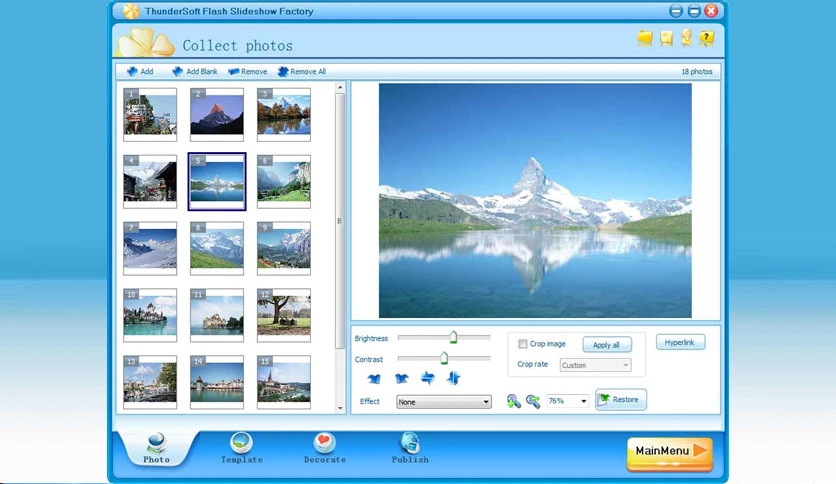Click Add Blank in the photo toolbar
This screenshot has width=836, height=484.
point(195,71)
